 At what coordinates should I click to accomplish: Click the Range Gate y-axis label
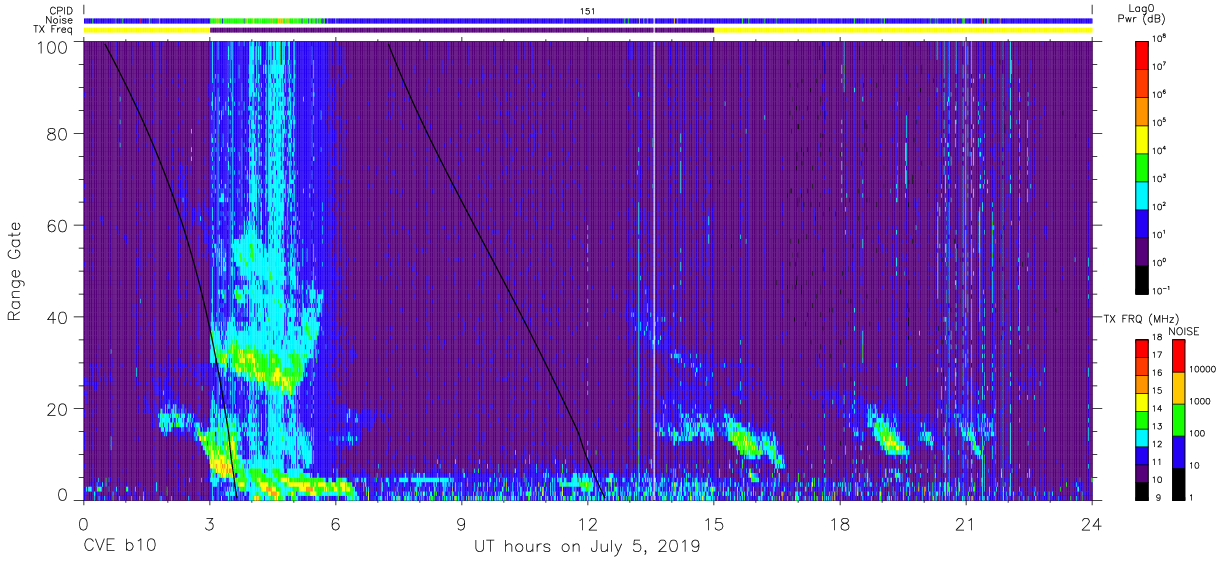coord(15,272)
